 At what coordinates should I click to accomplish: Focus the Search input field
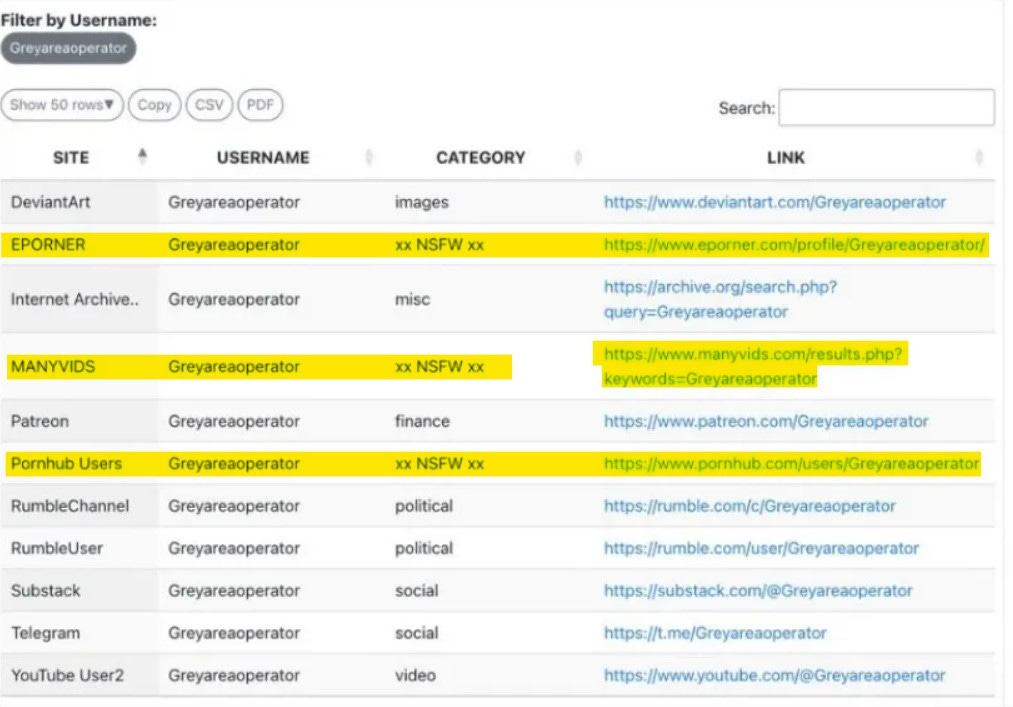coord(886,107)
